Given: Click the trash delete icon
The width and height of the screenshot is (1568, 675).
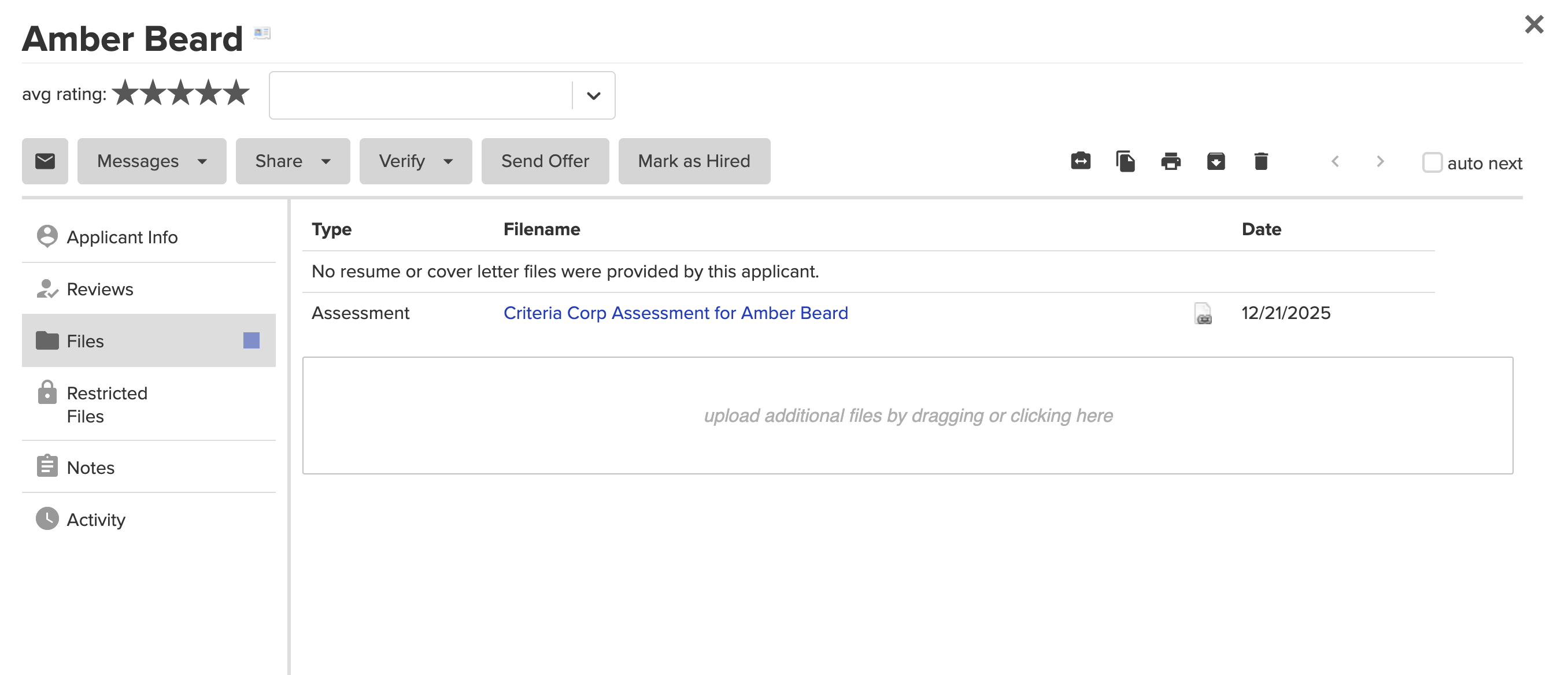Looking at the screenshot, I should 1260,161.
